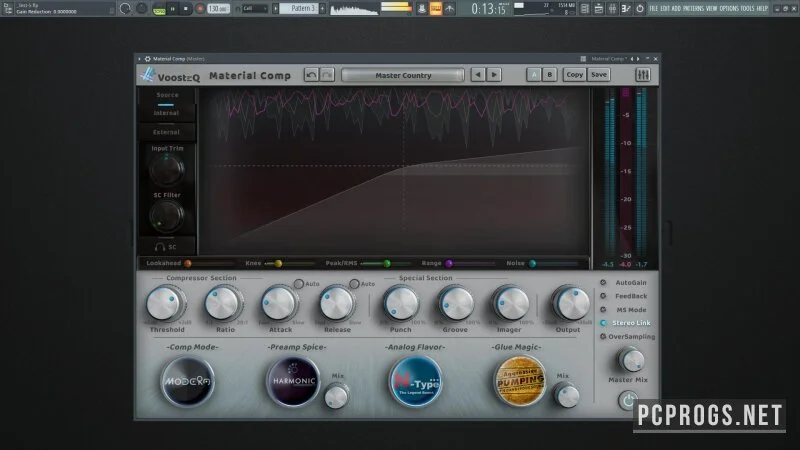This screenshot has height=450, width=800.
Task: Select Internal source
Action: pyautogui.click(x=166, y=113)
